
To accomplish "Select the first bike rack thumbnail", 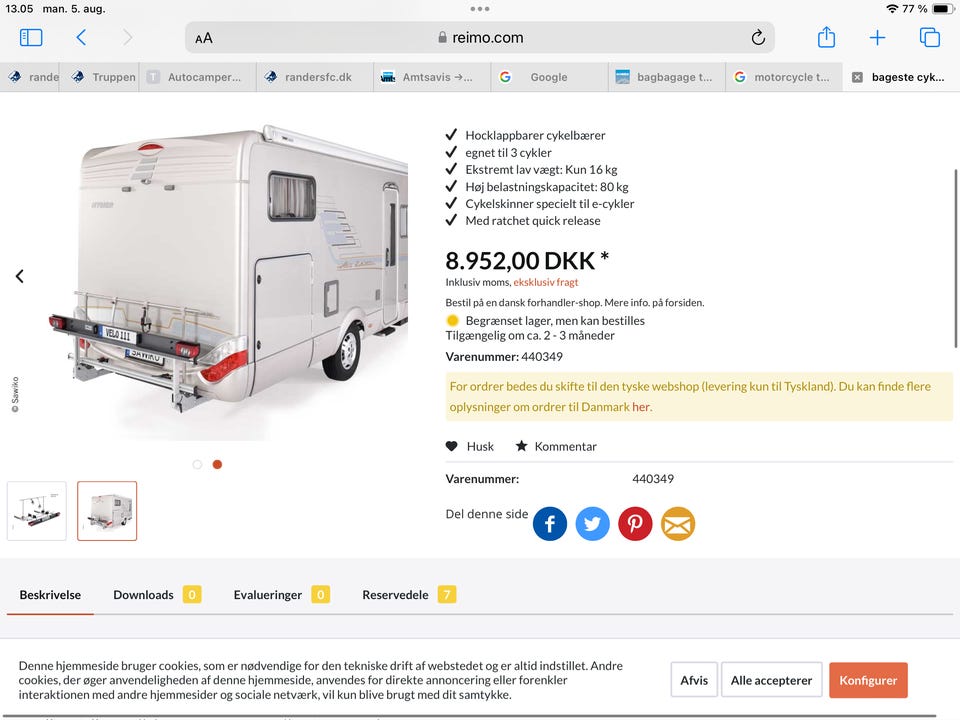I will pos(37,511).
